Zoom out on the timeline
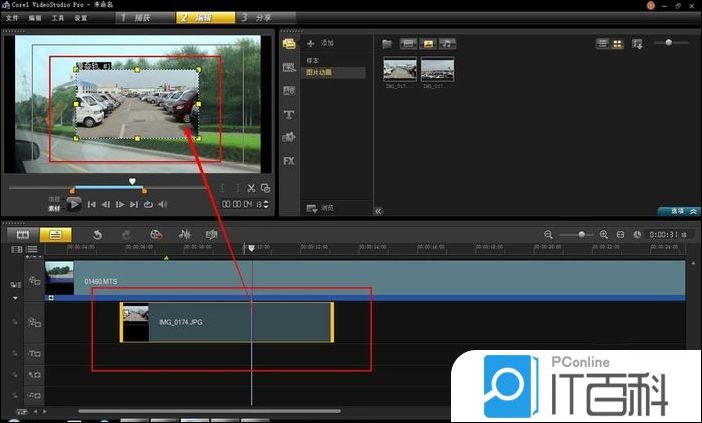This screenshot has height=423, width=702. pyautogui.click(x=548, y=234)
